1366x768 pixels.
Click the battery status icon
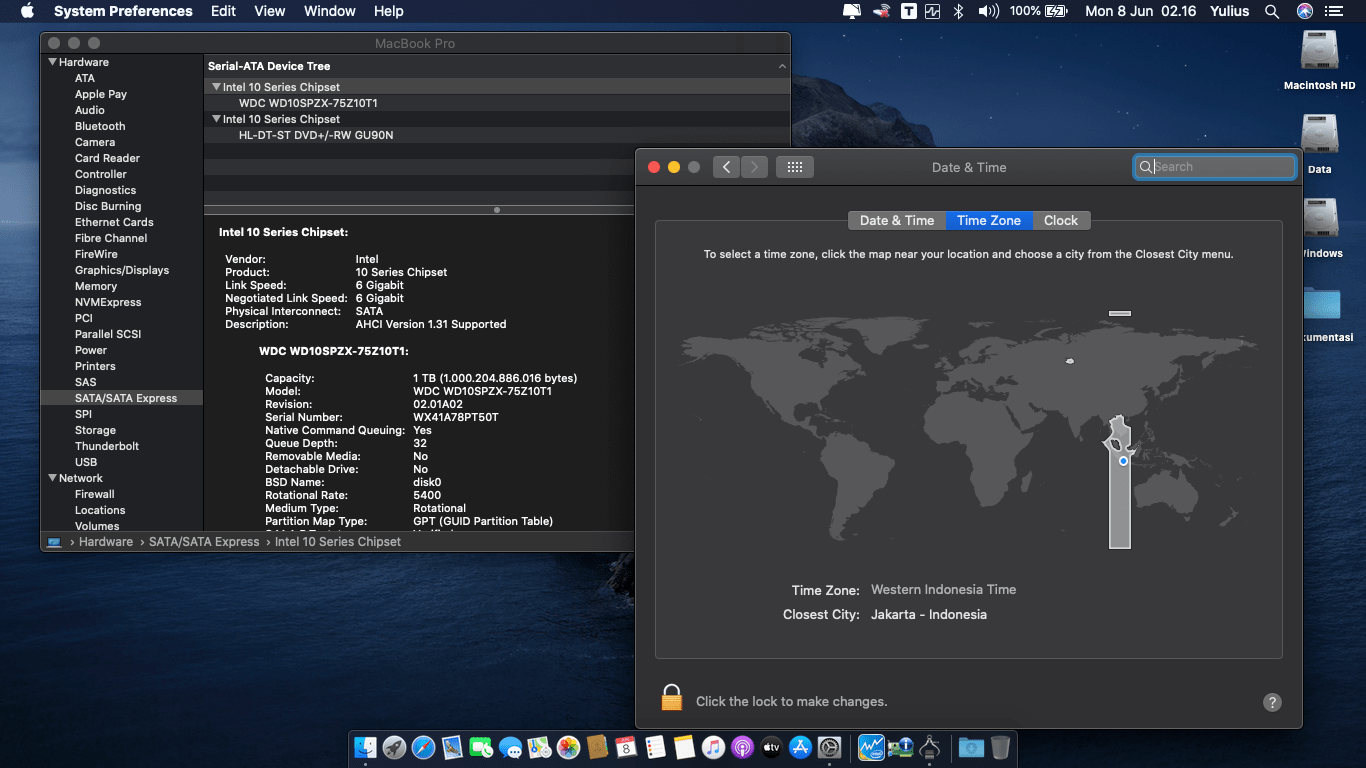pyautogui.click(x=1056, y=11)
